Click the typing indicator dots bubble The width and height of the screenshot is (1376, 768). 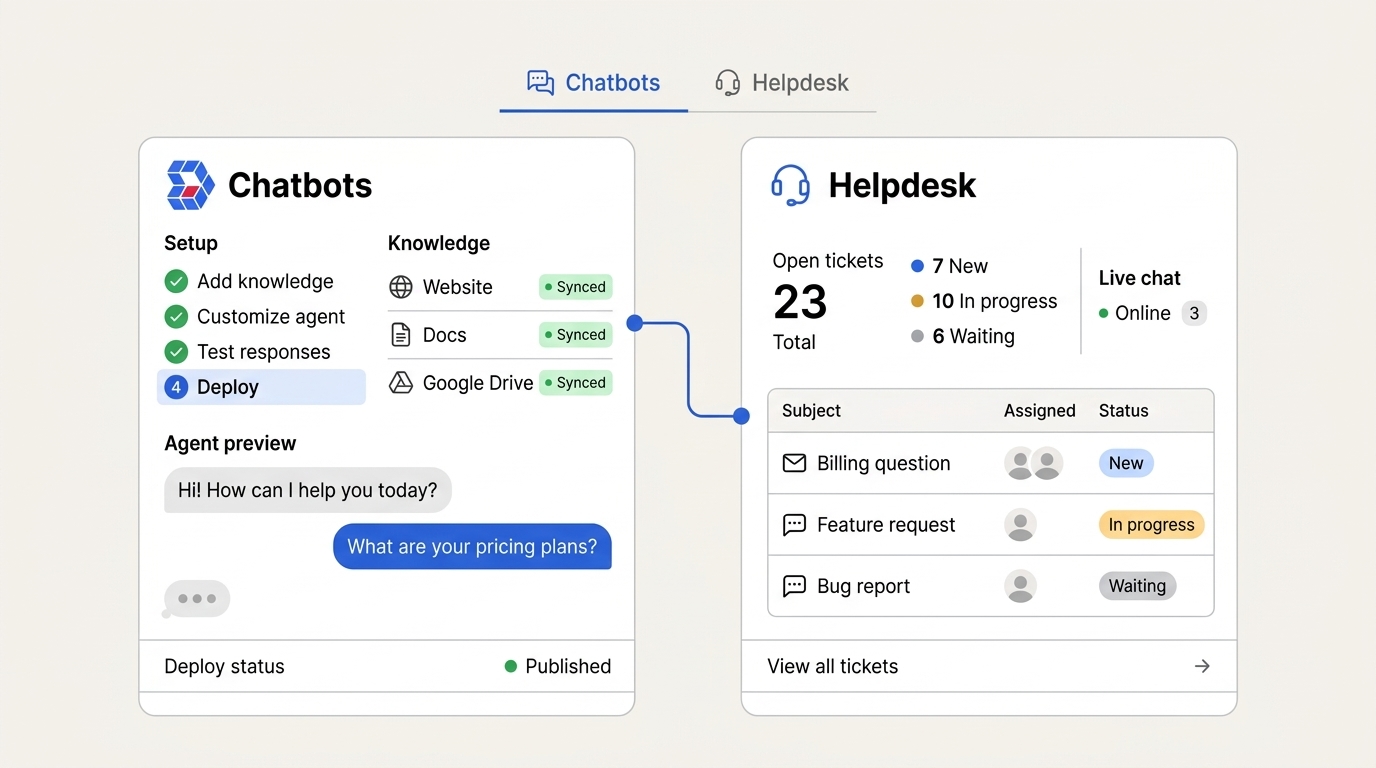point(197,599)
